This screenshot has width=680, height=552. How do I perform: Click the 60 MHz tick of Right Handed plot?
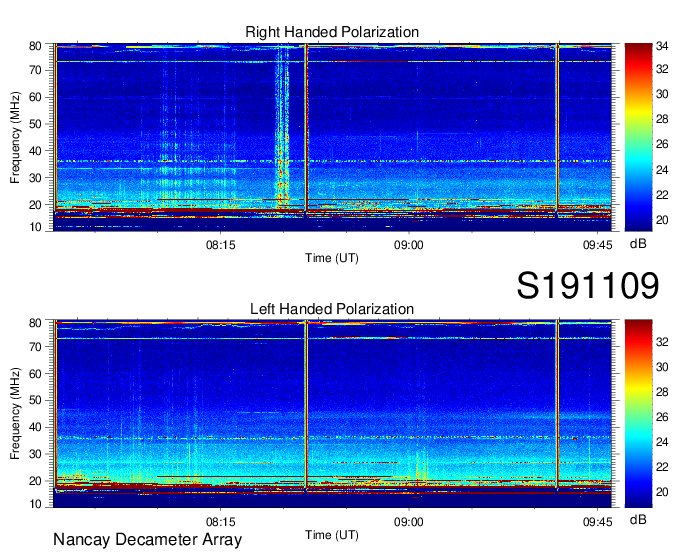35,97
